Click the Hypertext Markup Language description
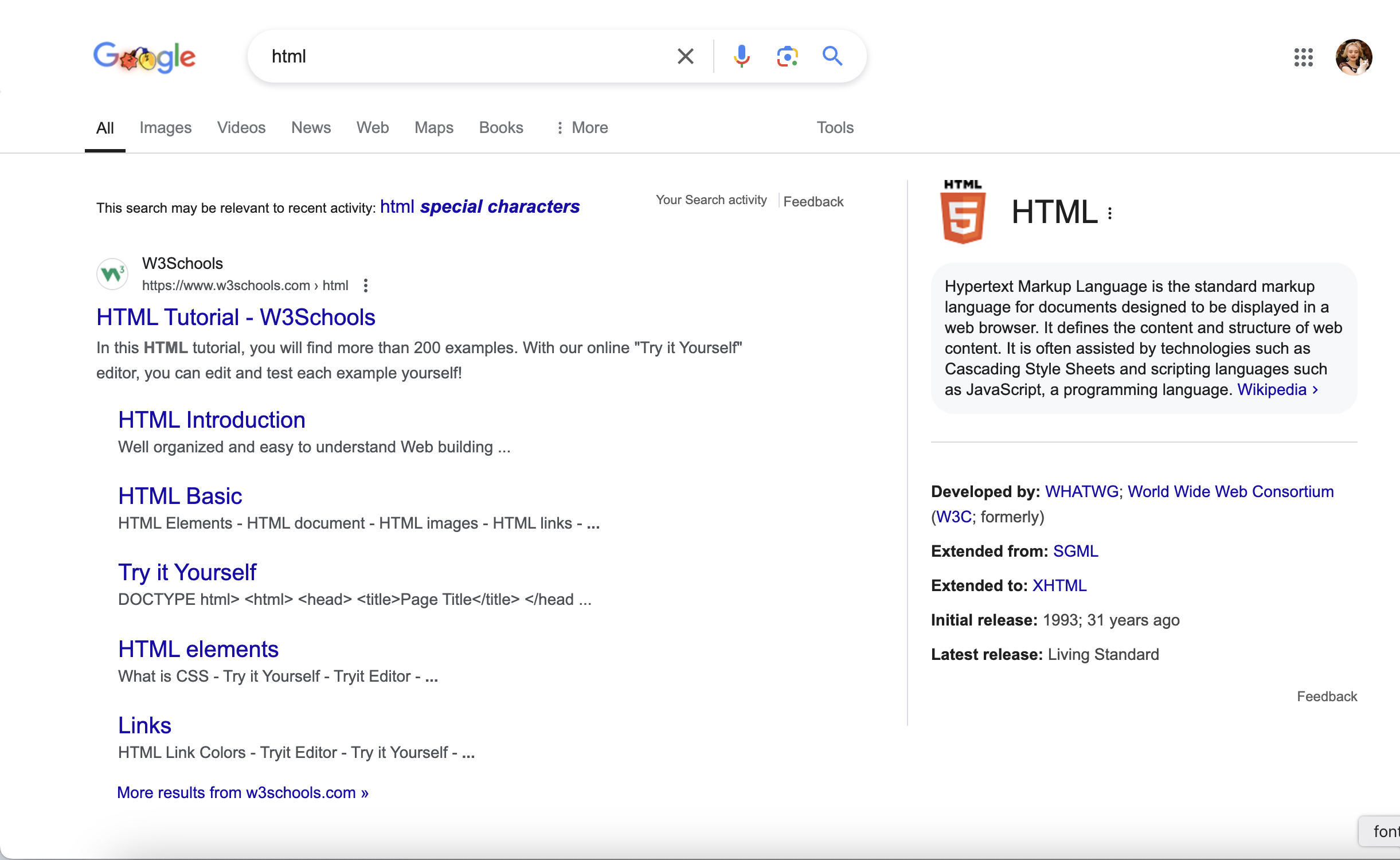This screenshot has width=1400, height=860. pyautogui.click(x=1144, y=338)
